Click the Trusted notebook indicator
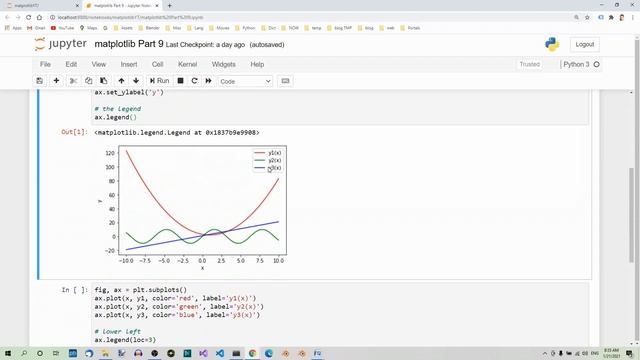This screenshot has height=360, width=640. [530, 64]
